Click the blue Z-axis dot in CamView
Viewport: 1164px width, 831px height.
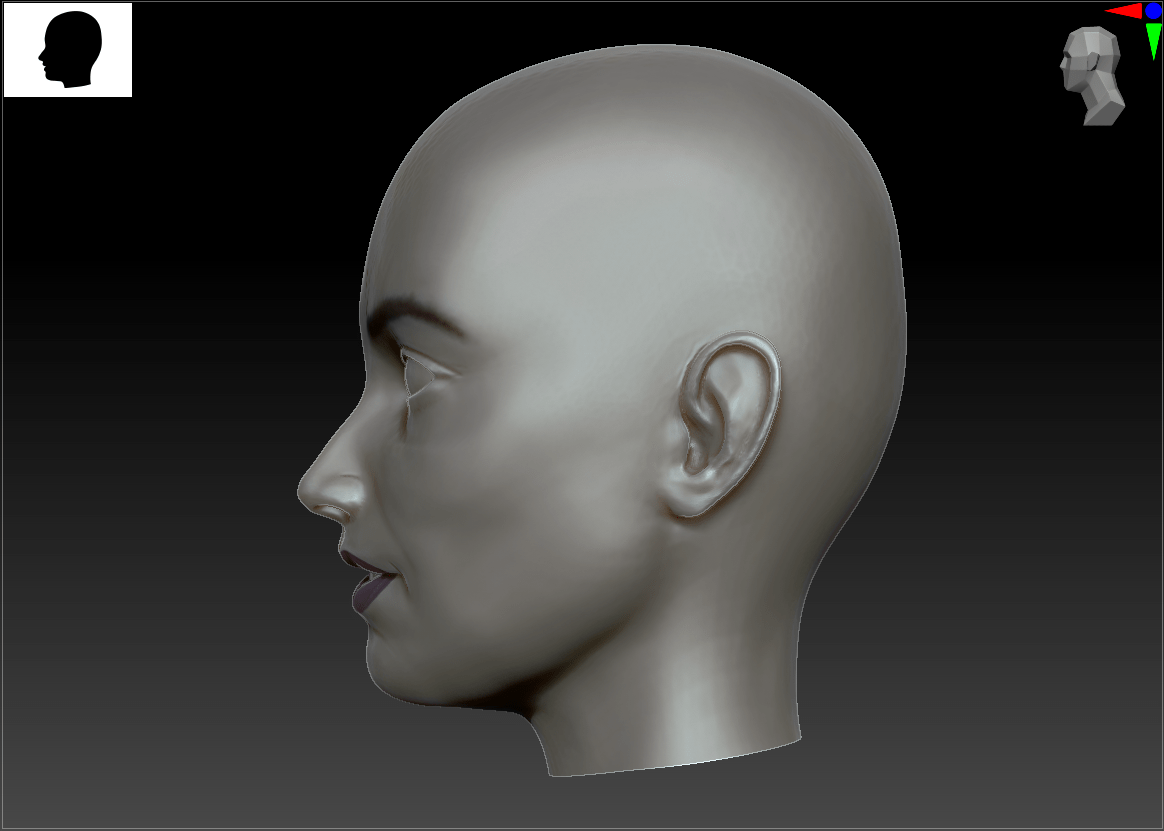tap(1153, 11)
